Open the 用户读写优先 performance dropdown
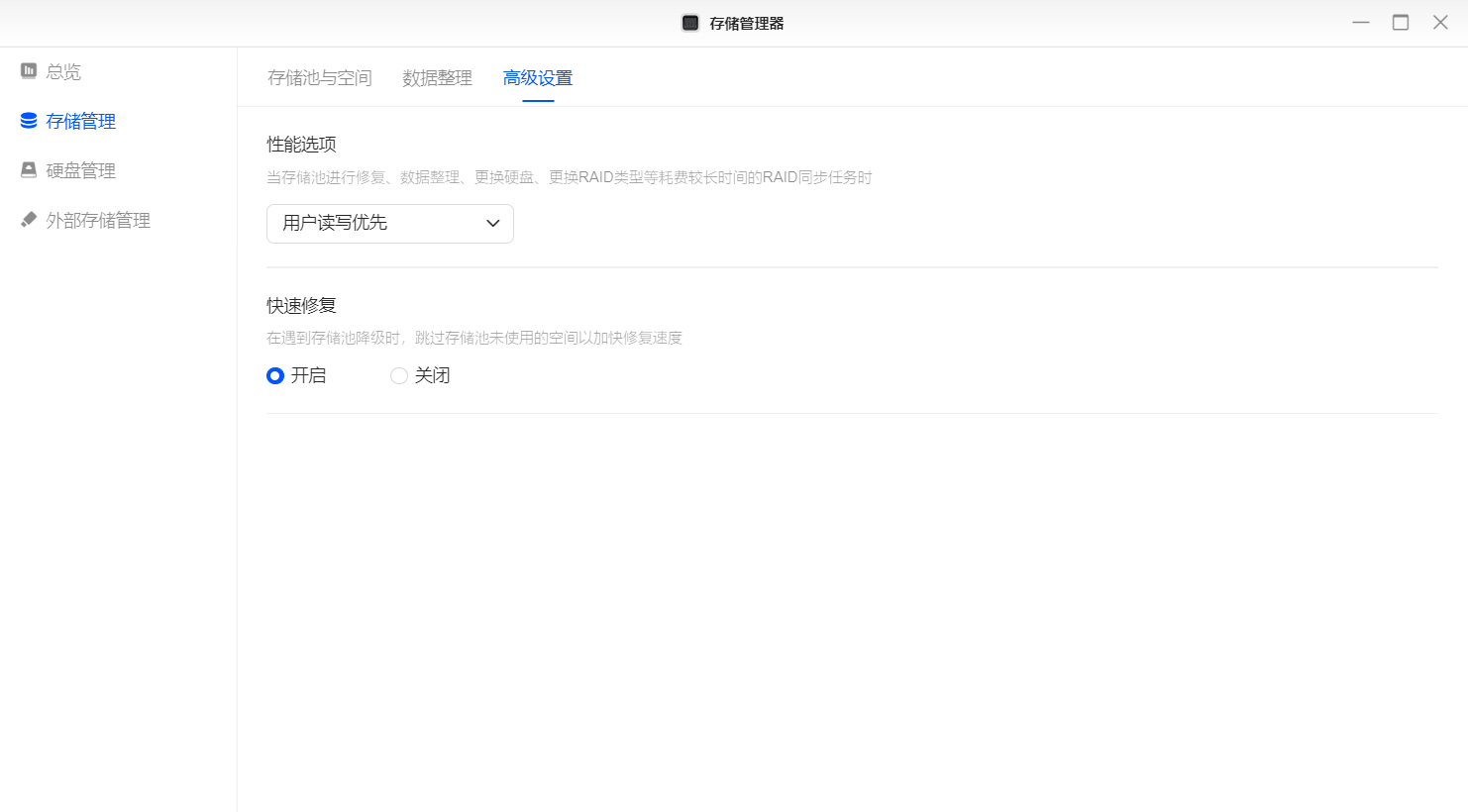 [x=390, y=223]
